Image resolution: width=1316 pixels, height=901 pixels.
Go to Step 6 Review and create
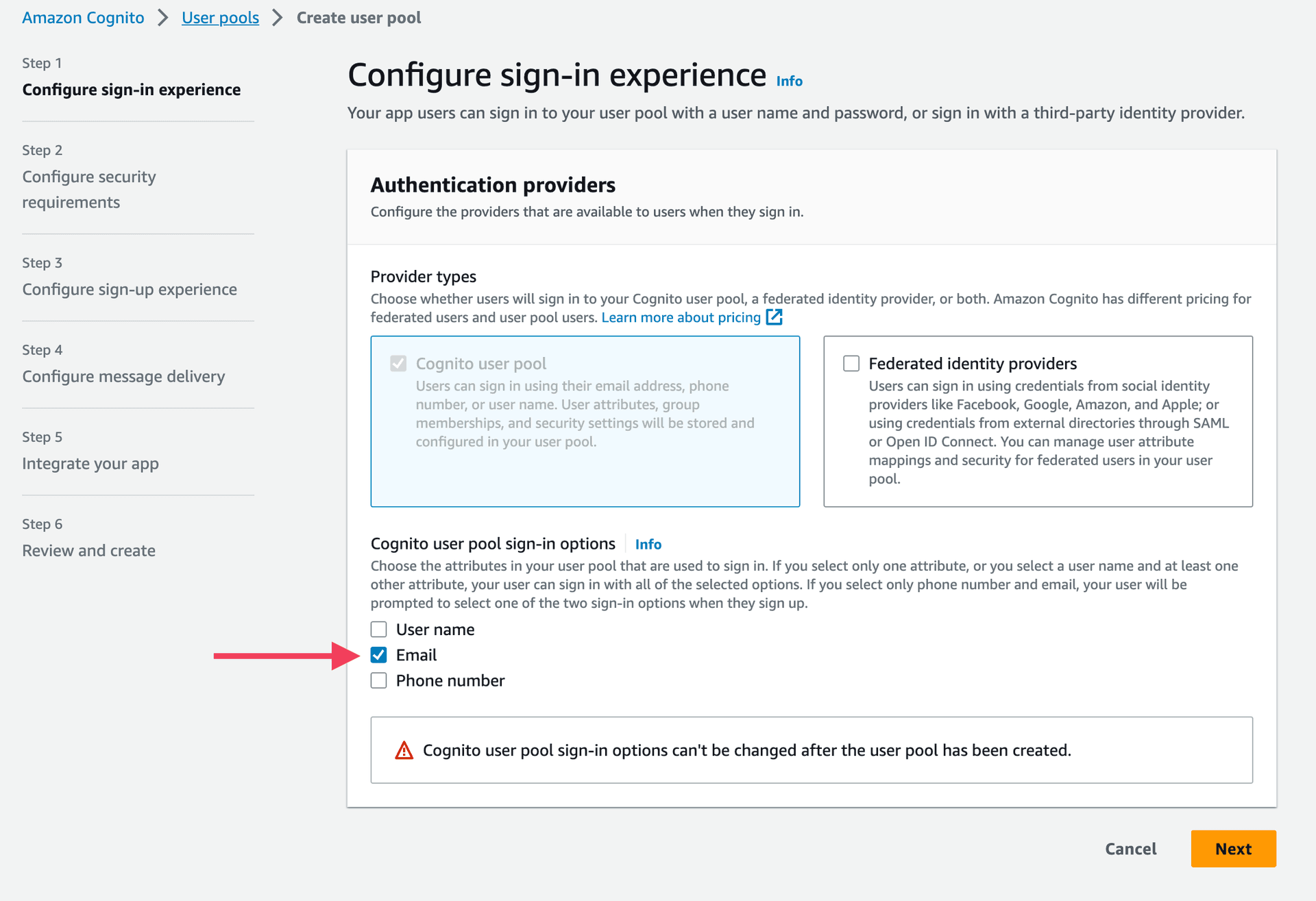point(88,550)
